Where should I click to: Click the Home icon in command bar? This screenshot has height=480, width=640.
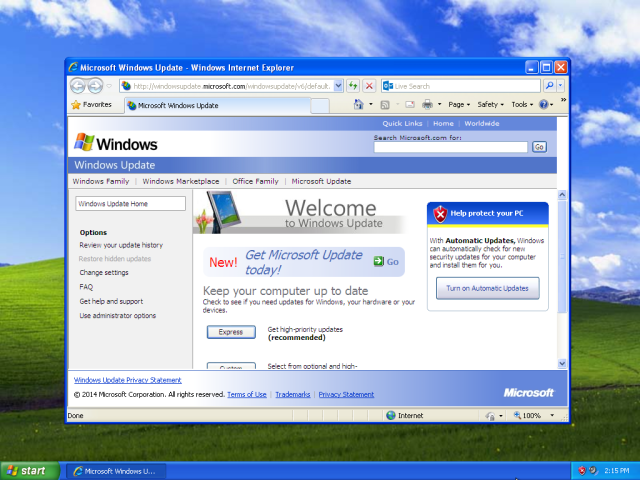(359, 104)
